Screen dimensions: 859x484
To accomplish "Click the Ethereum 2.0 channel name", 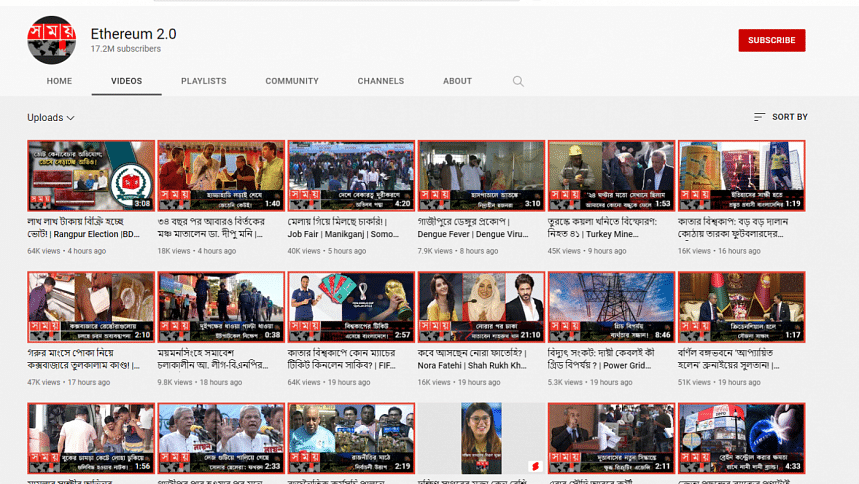I will (133, 34).
